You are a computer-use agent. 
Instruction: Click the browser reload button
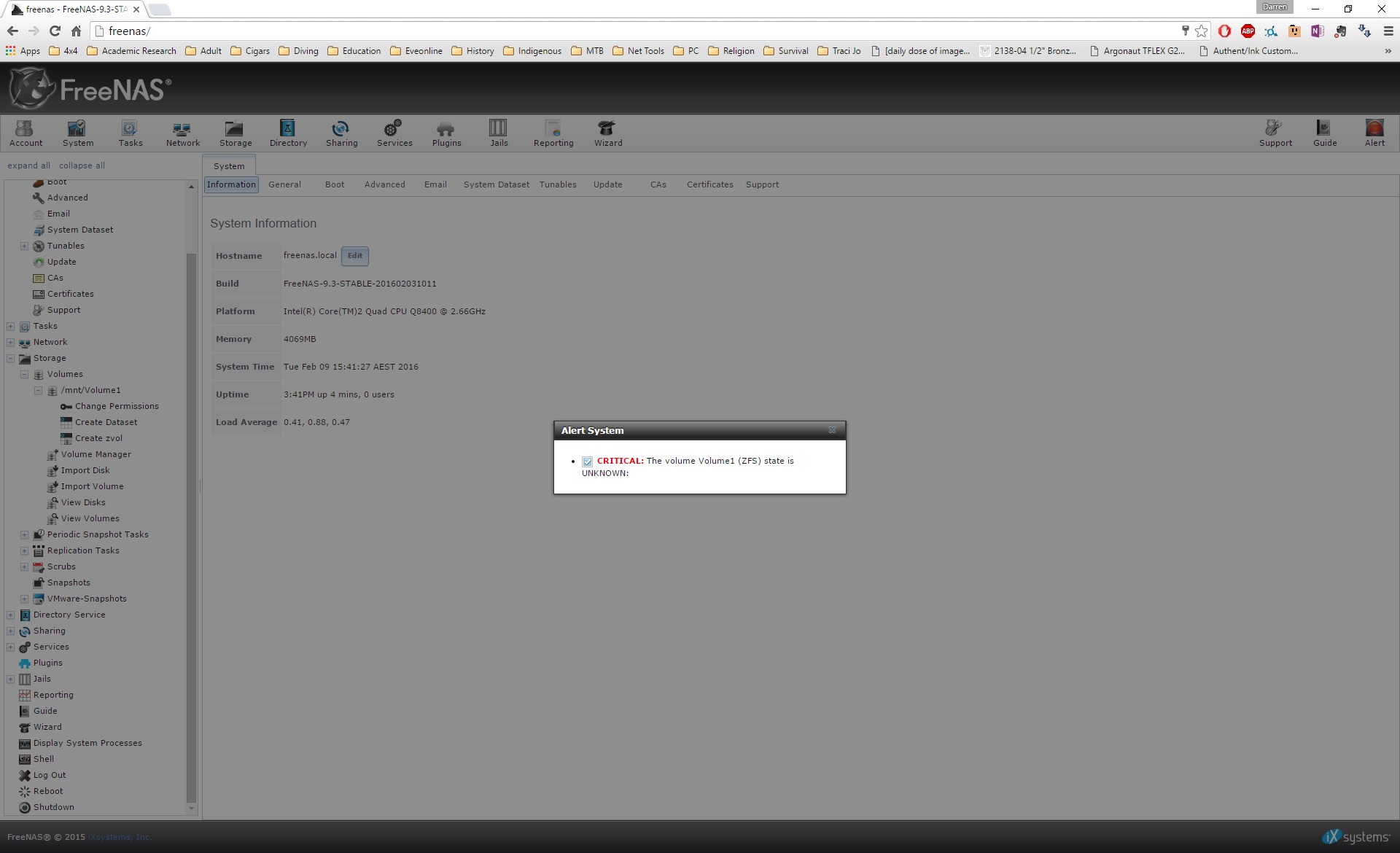[55, 31]
